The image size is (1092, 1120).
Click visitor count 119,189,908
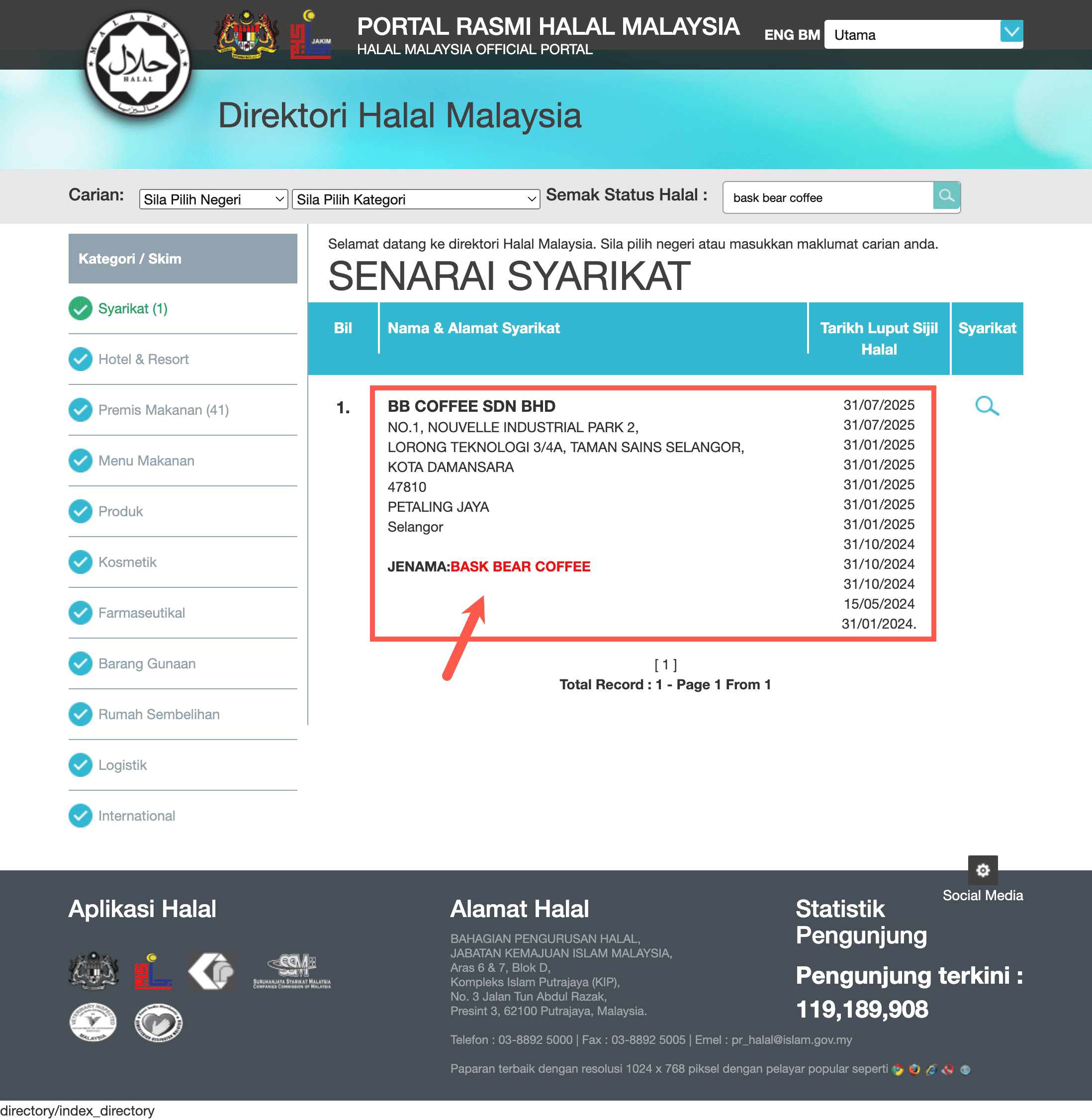point(861,1009)
